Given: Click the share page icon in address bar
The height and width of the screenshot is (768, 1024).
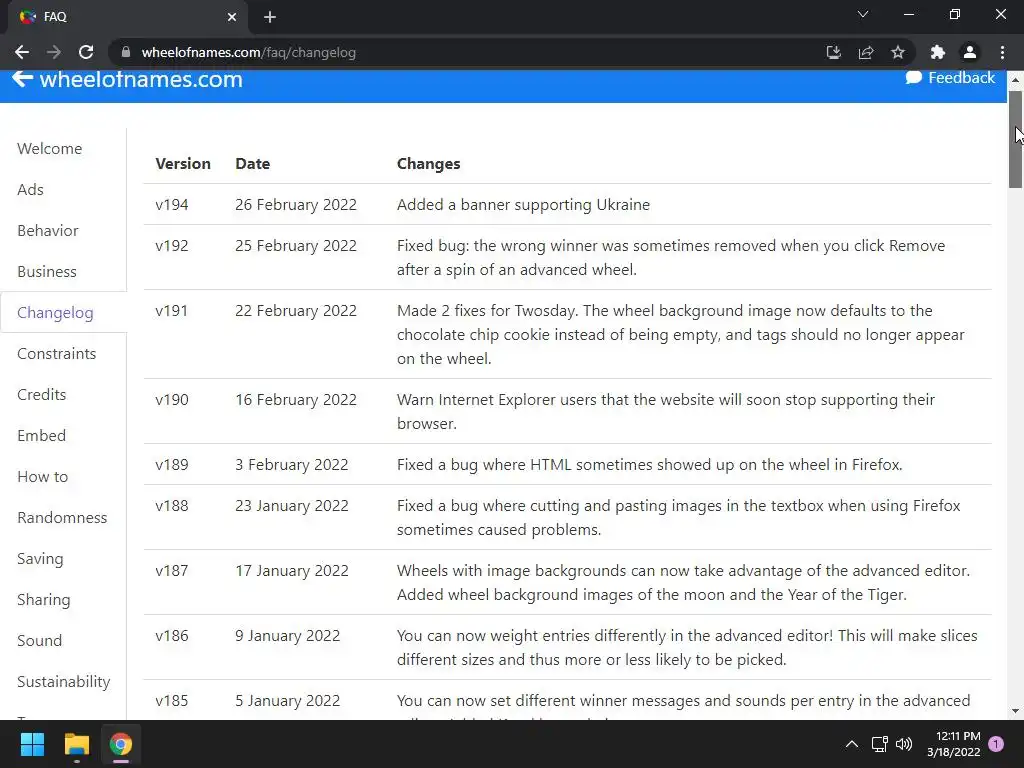Looking at the screenshot, I should (x=866, y=52).
